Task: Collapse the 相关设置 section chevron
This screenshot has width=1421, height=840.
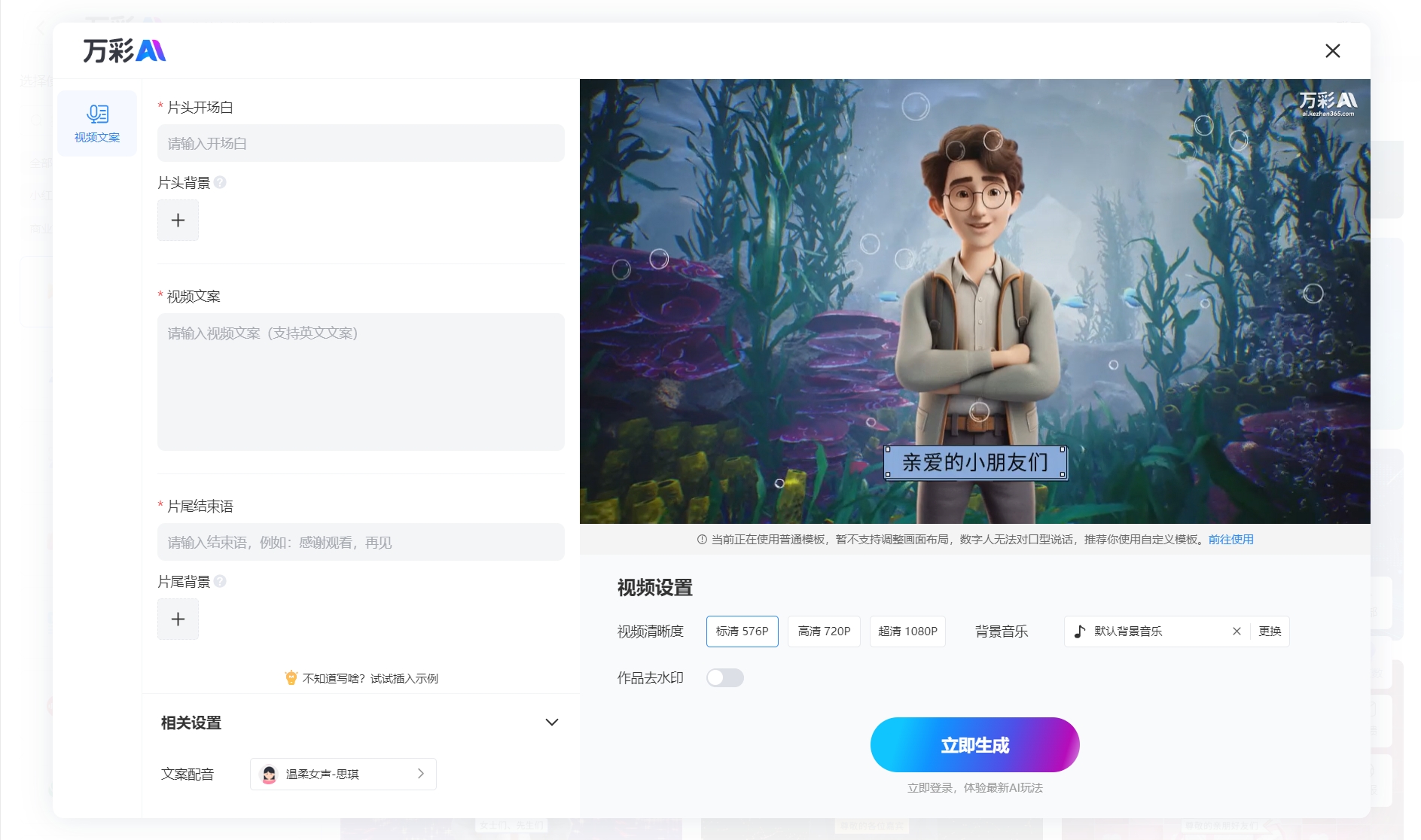Action: coord(552,723)
